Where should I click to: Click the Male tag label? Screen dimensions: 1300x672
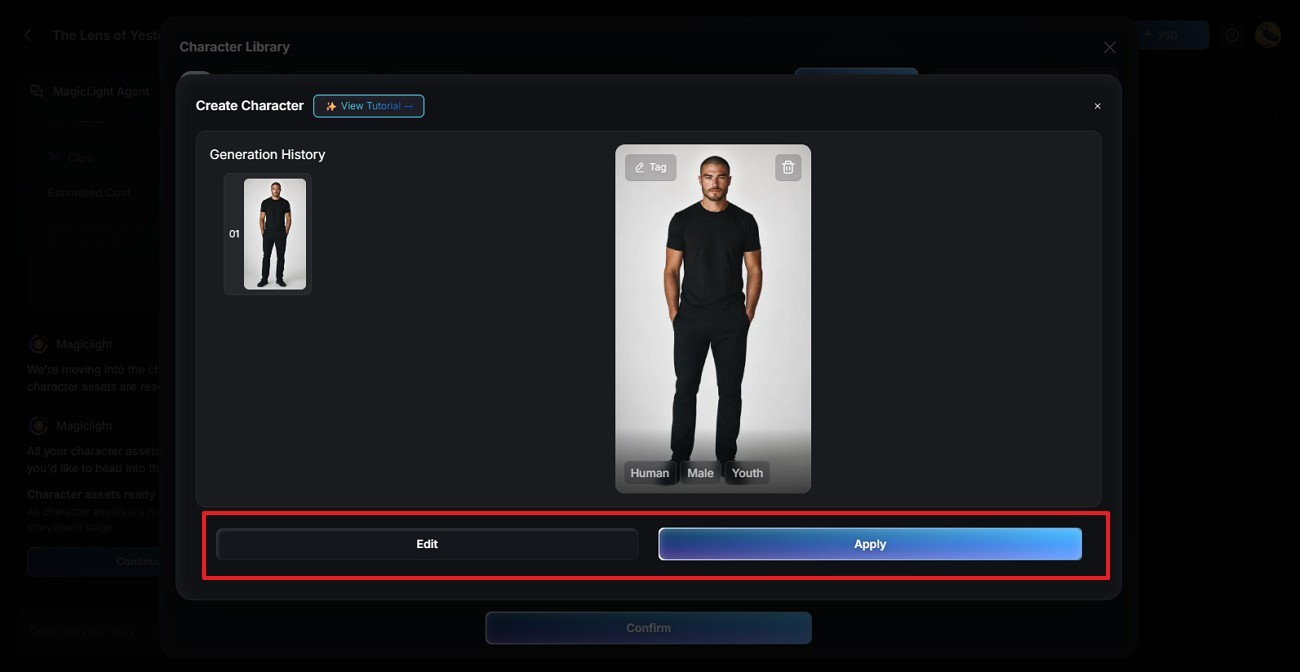click(701, 473)
